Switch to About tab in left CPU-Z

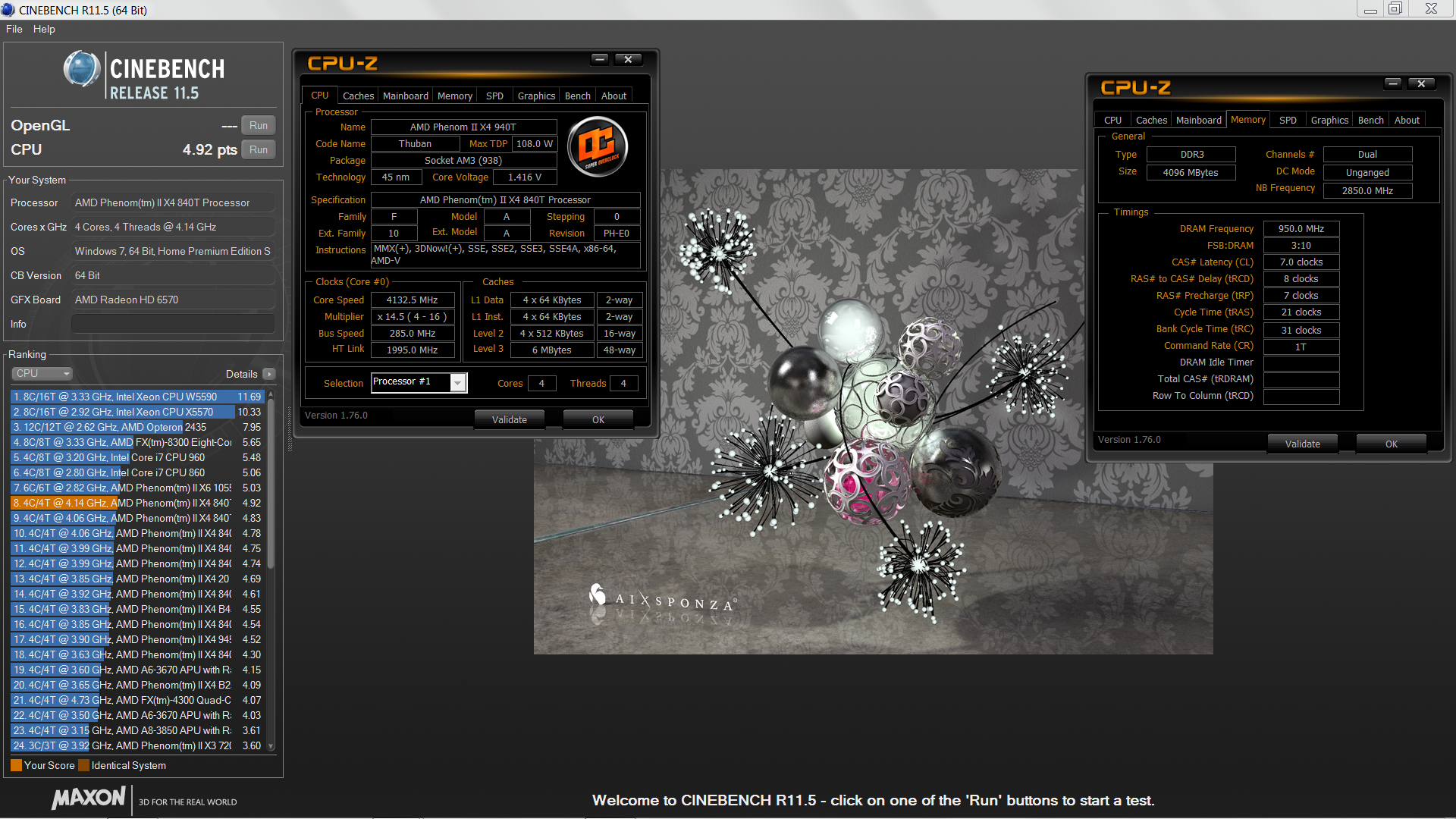pyautogui.click(x=614, y=96)
